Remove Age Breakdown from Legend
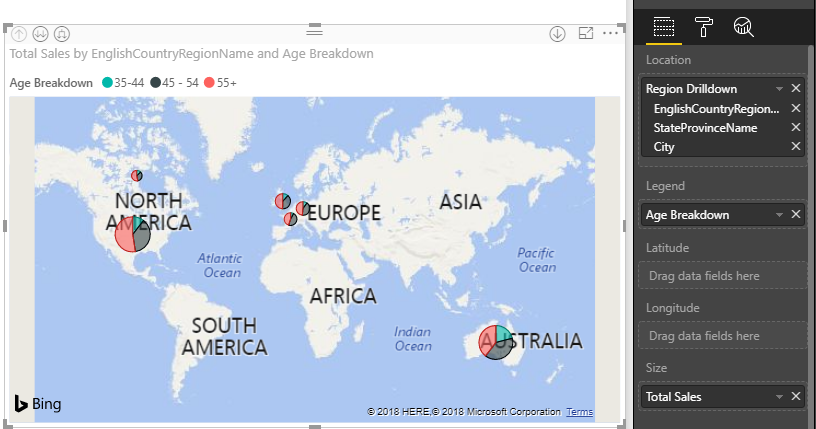 [x=796, y=214]
